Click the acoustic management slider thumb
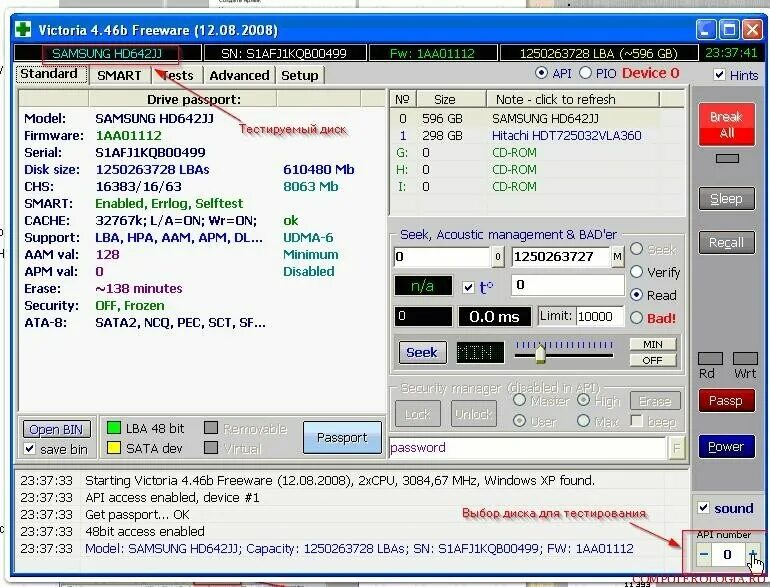Screen dimensions: 770x587 coord(541,355)
